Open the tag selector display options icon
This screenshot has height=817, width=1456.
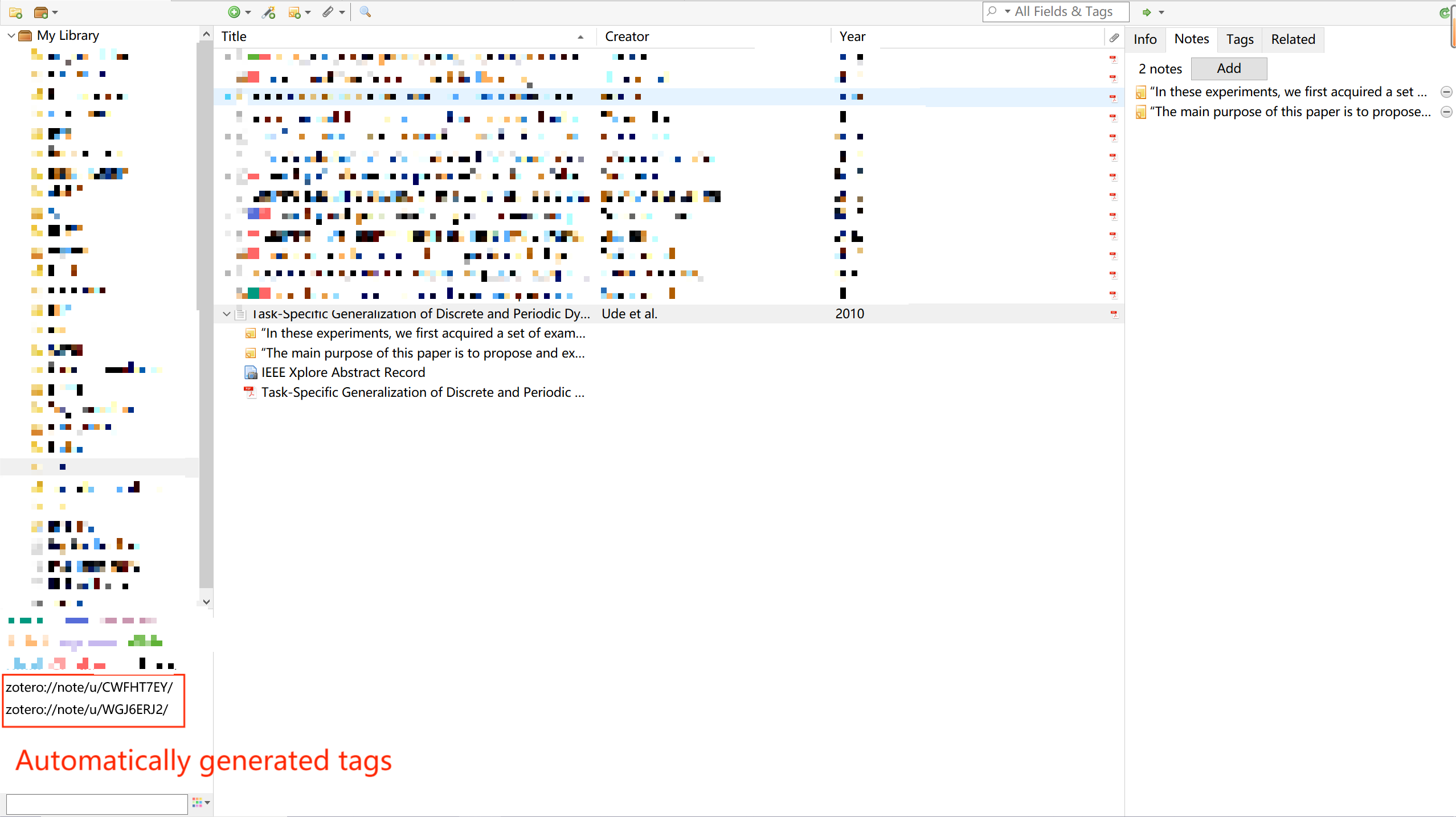click(x=200, y=802)
